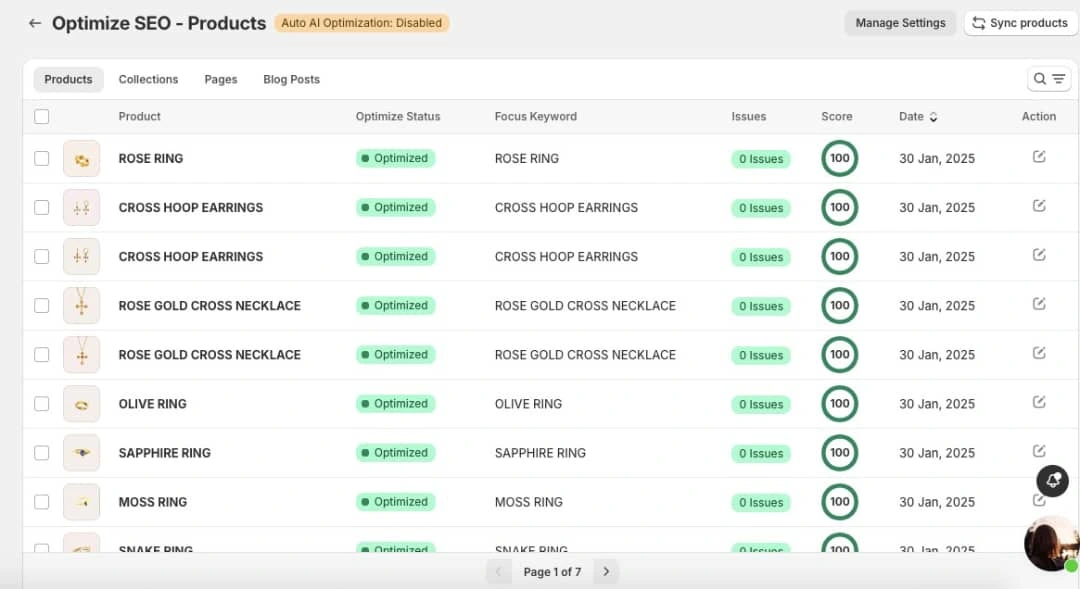The height and width of the screenshot is (589, 1080).
Task: Click the SAPPHIRE RING product name
Action: [x=165, y=453]
